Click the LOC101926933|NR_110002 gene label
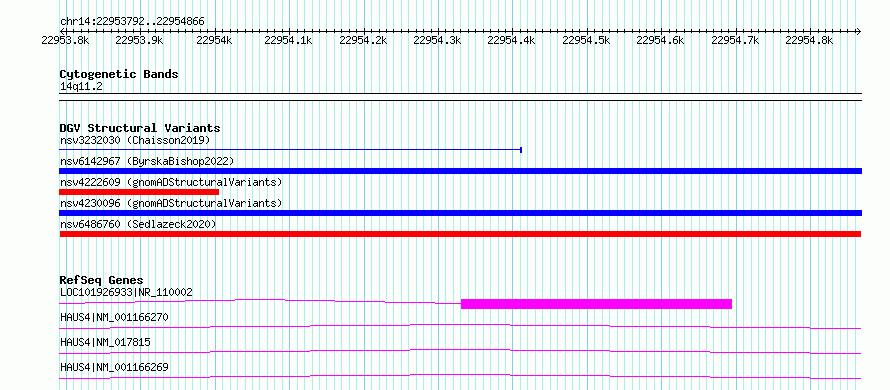Image resolution: width=890 pixels, height=390 pixels. coord(126,293)
